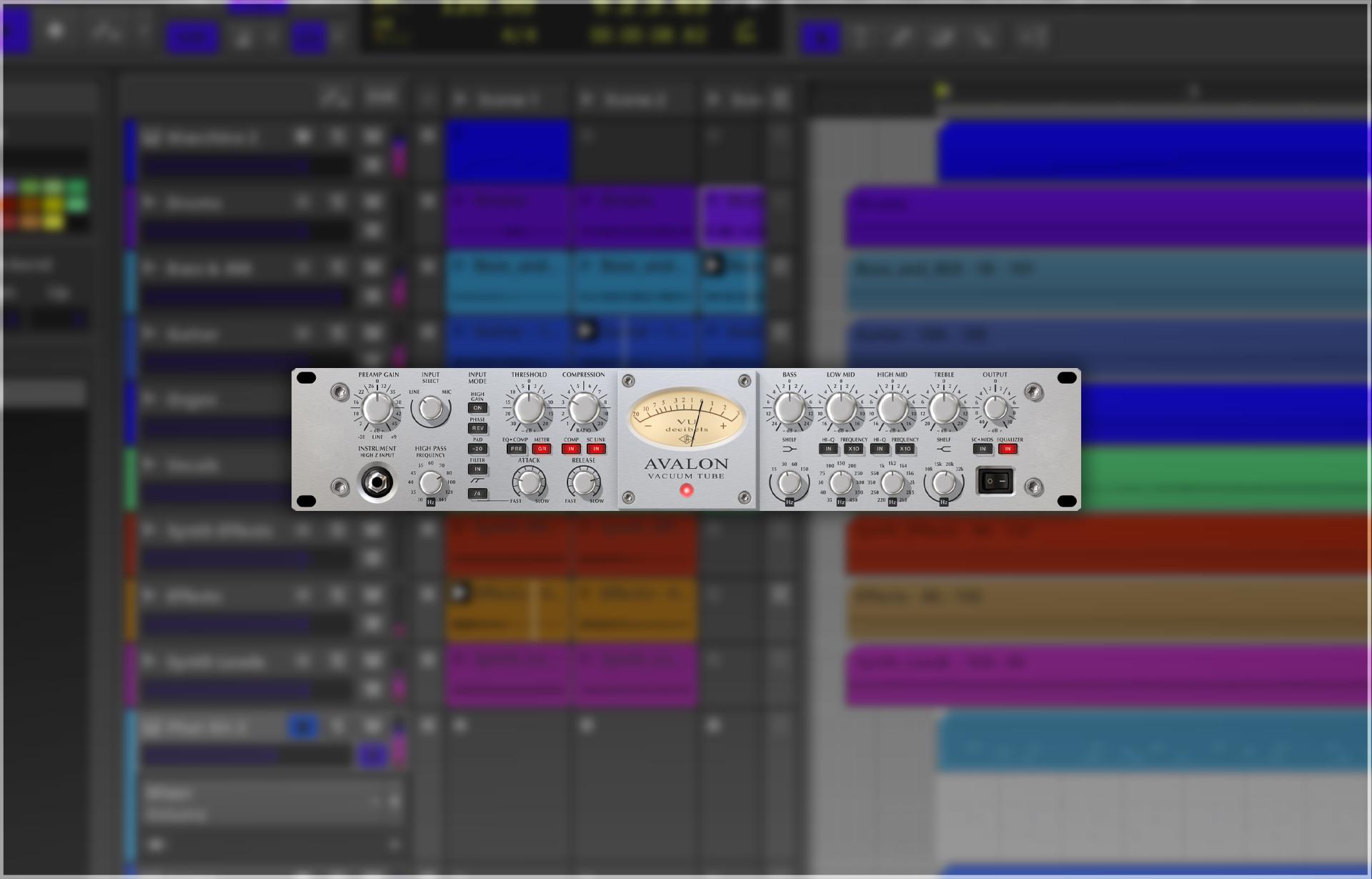Toggle the Phase REV button
1372x879 pixels.
click(477, 428)
